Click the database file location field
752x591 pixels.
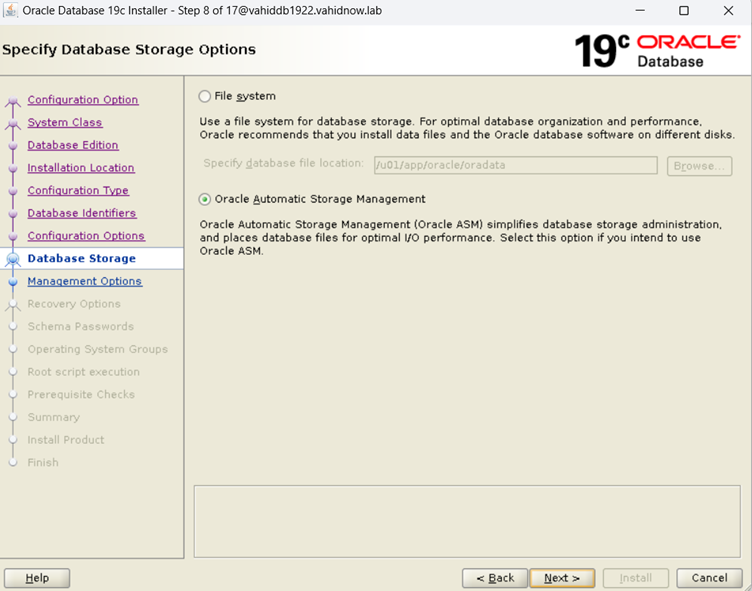point(515,166)
